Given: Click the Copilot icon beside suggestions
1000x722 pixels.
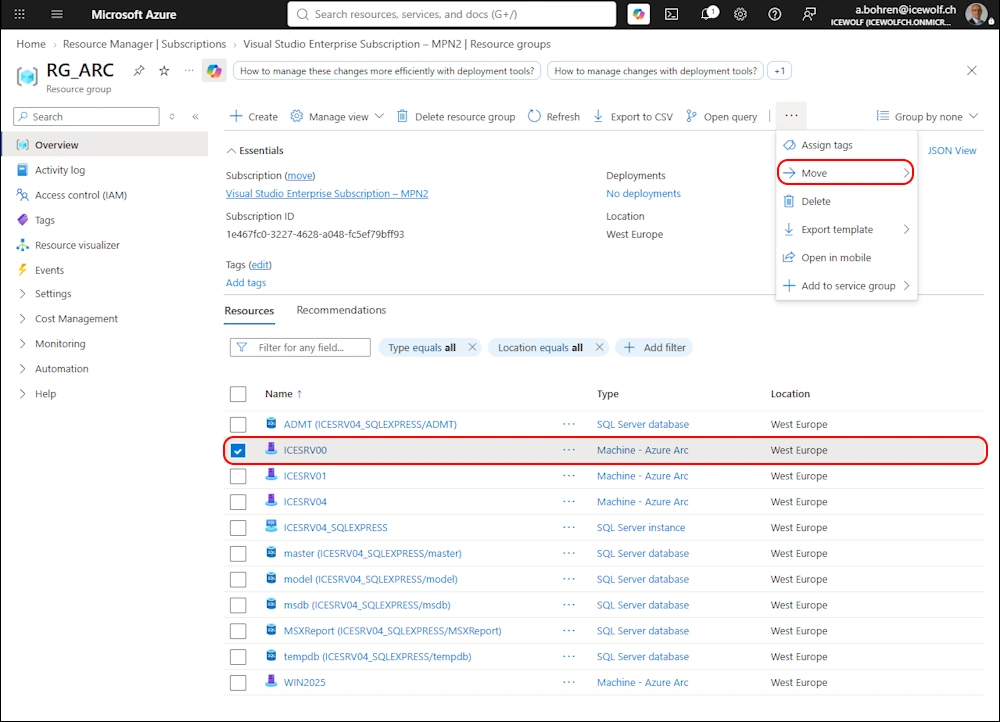Looking at the screenshot, I should (214, 71).
